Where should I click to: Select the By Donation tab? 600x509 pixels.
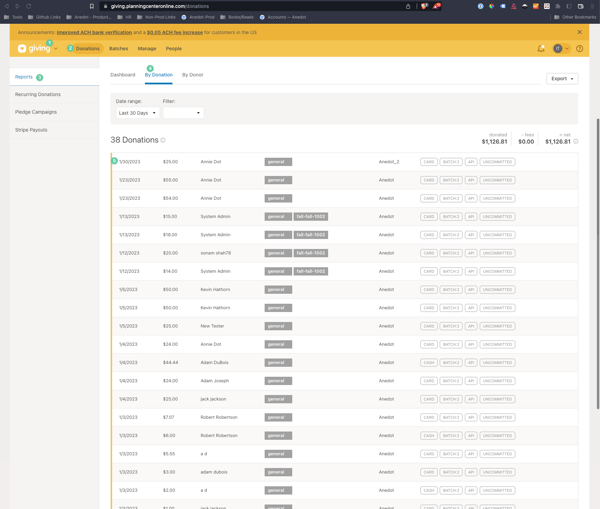pos(159,75)
